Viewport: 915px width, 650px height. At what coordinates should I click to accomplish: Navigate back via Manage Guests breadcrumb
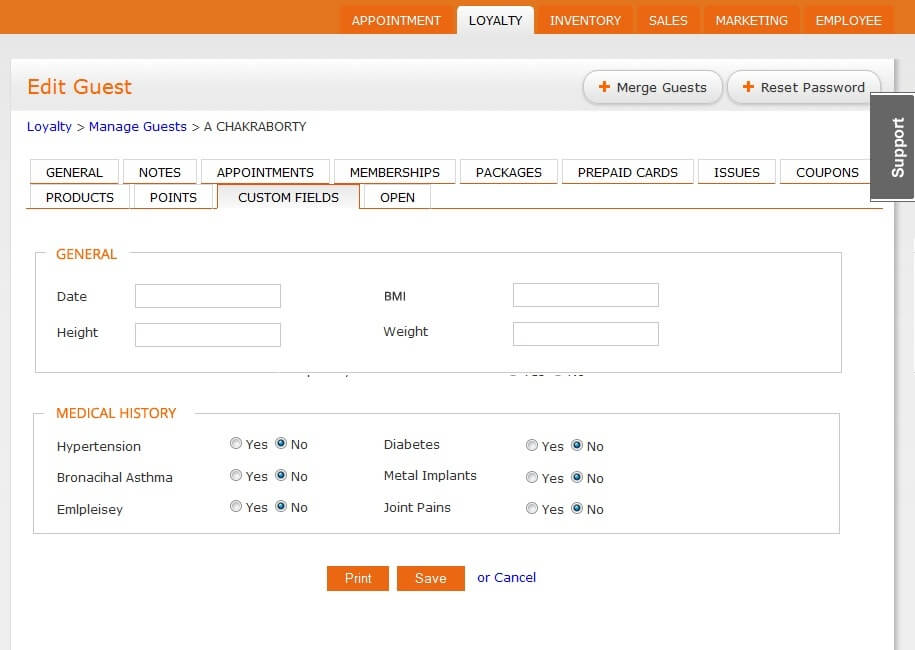137,126
